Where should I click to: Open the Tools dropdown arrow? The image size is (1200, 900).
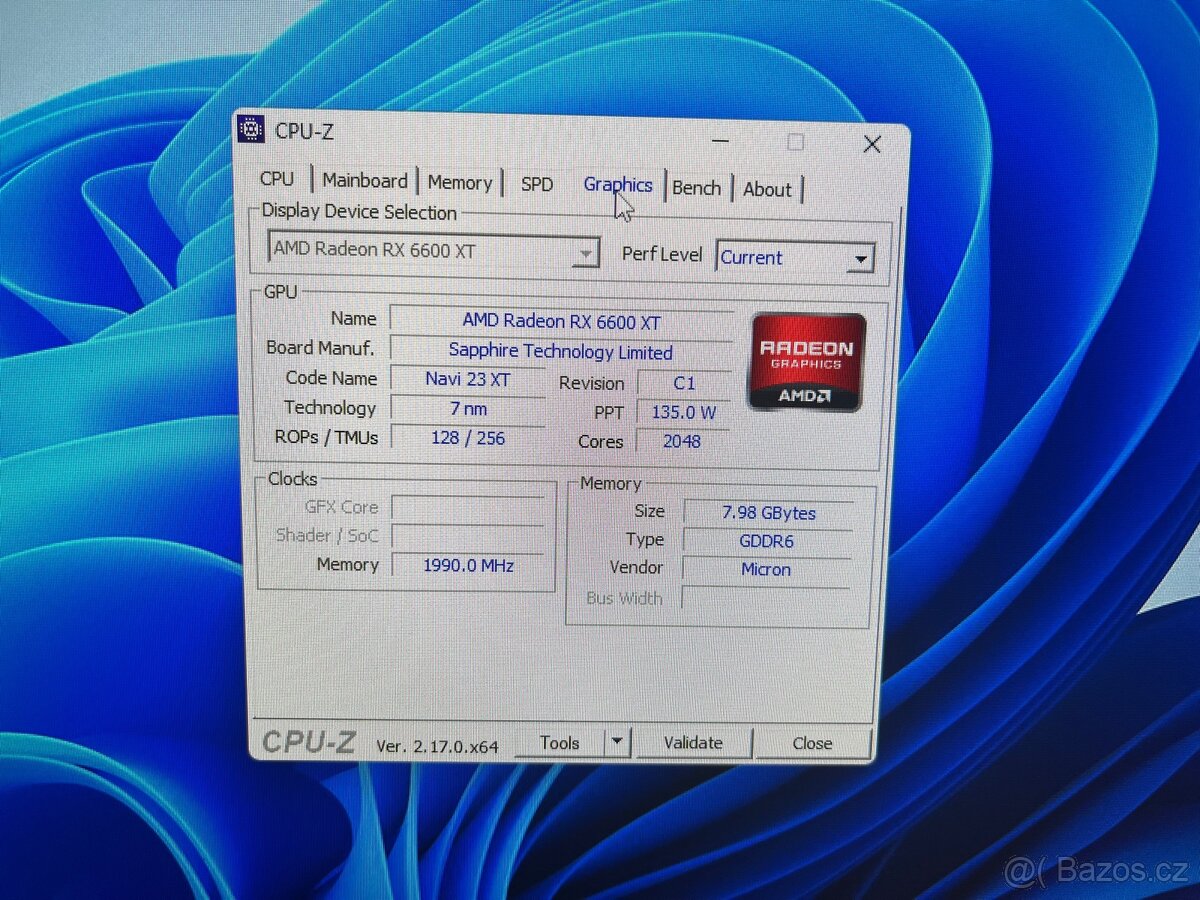coord(618,742)
